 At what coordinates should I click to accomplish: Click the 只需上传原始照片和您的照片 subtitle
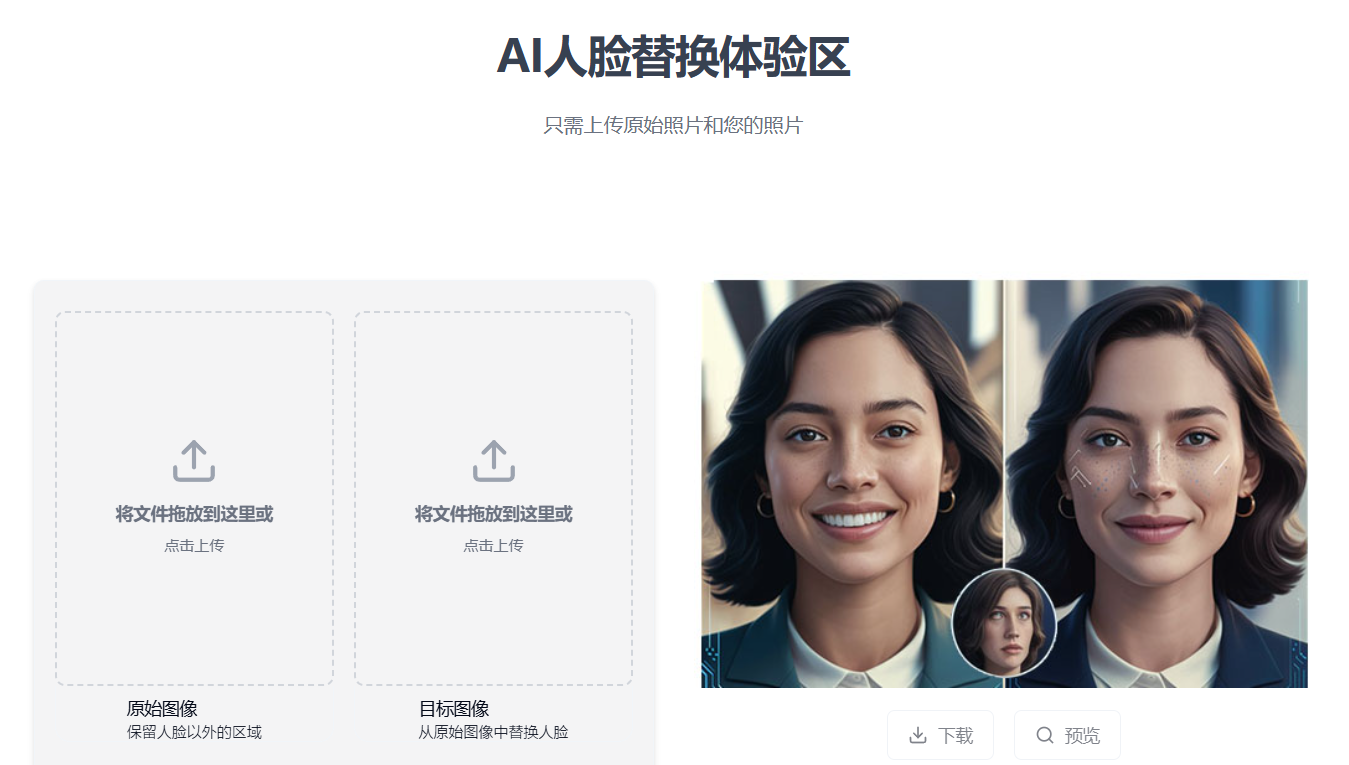[x=673, y=126]
